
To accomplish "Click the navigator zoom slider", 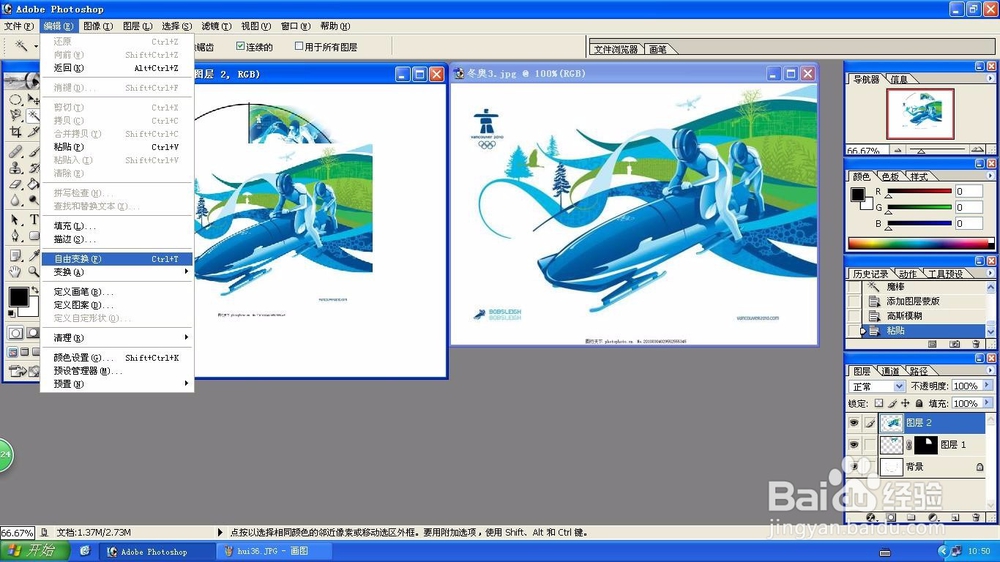I will click(938, 150).
